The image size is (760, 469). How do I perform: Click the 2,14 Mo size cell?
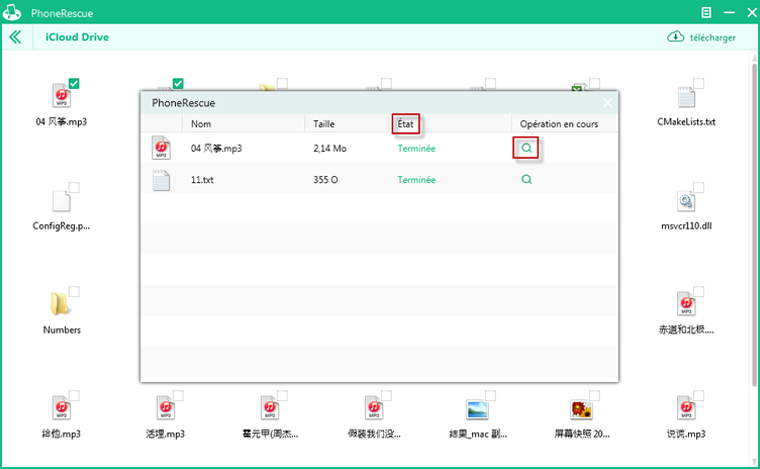click(330, 148)
